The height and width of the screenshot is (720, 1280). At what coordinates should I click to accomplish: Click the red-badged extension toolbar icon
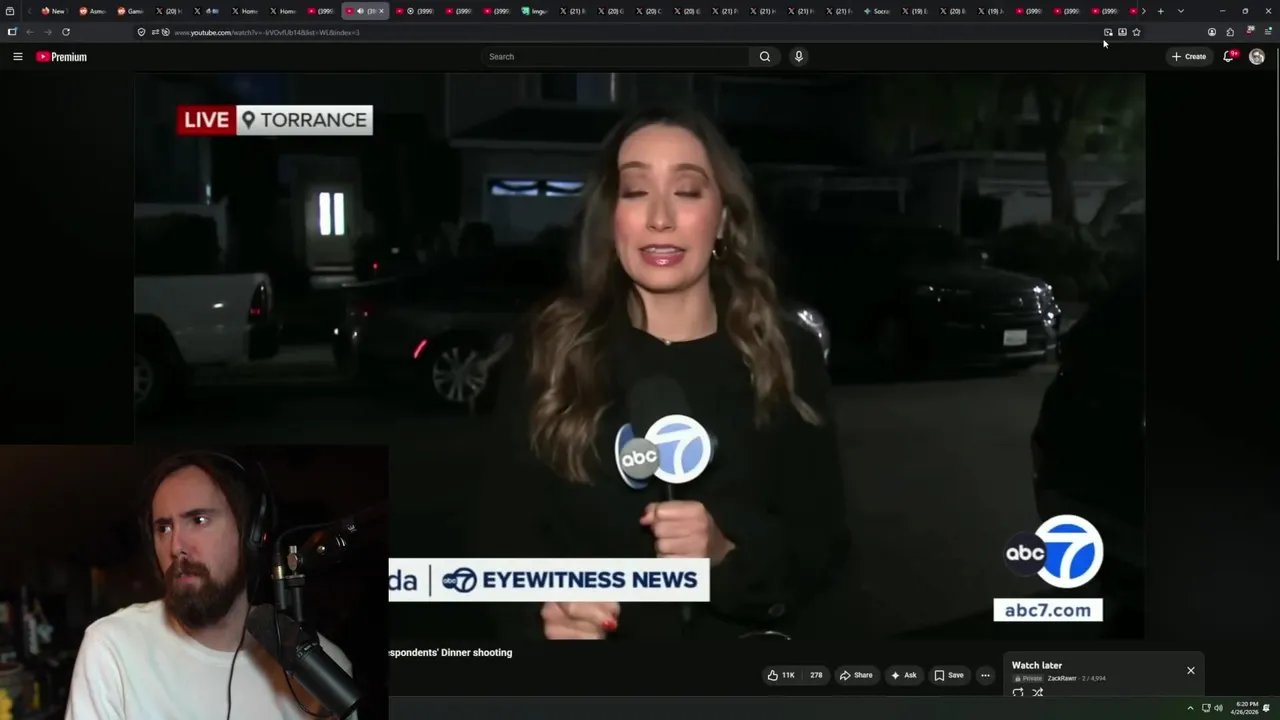tap(1250, 31)
